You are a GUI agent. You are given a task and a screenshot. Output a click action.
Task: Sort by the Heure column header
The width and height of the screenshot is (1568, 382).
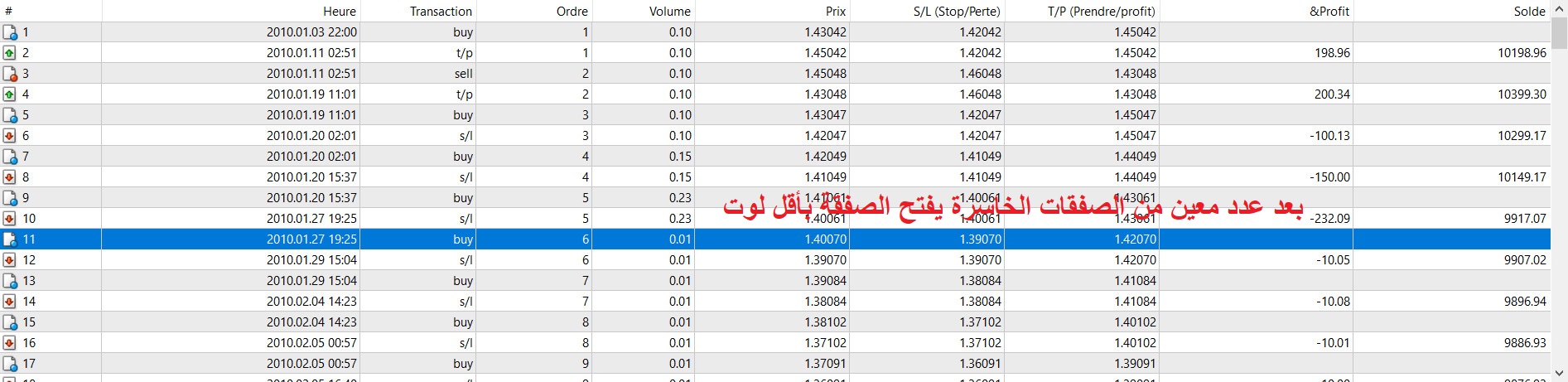click(x=339, y=11)
